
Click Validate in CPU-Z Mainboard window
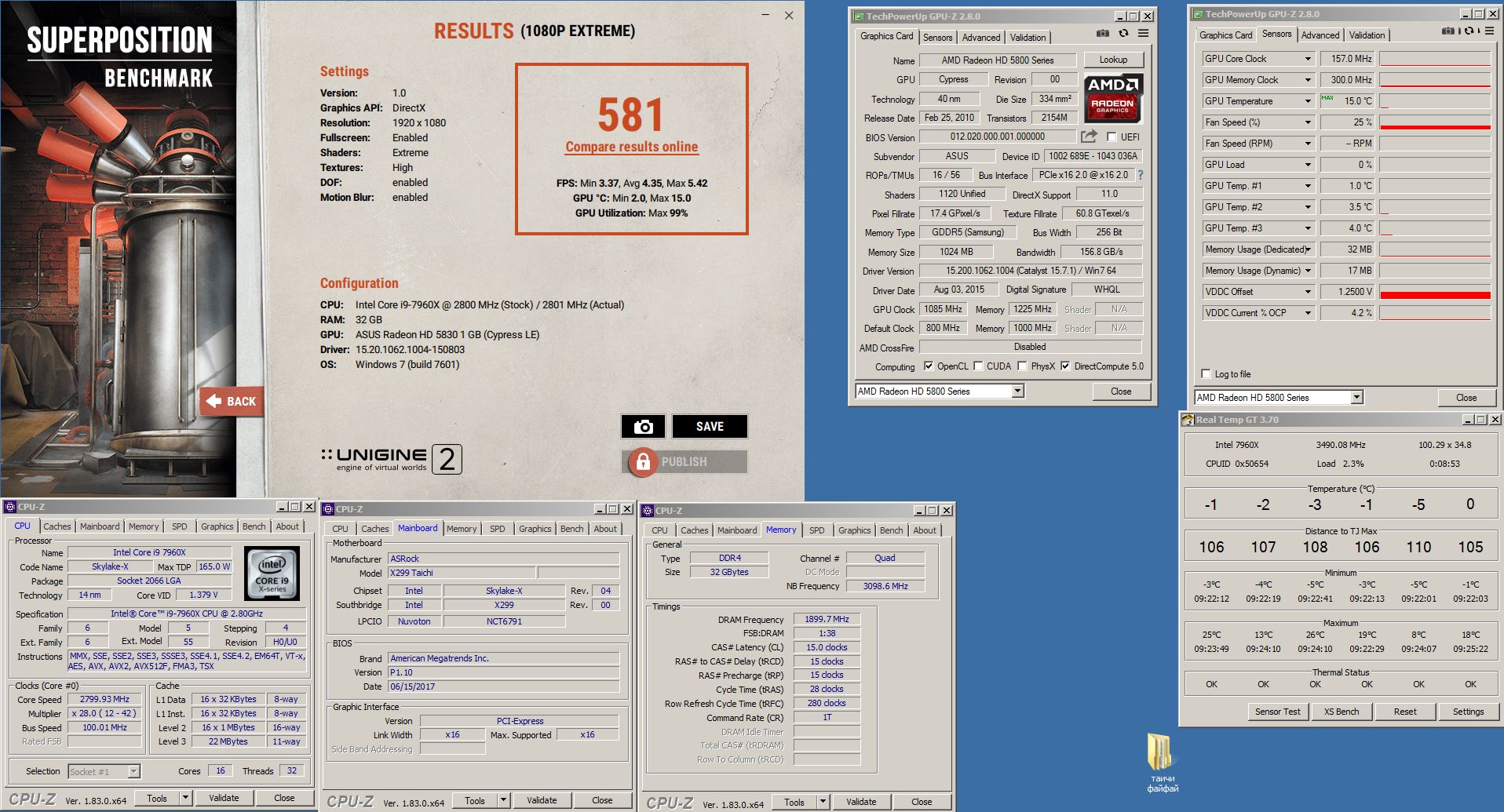pos(542,800)
